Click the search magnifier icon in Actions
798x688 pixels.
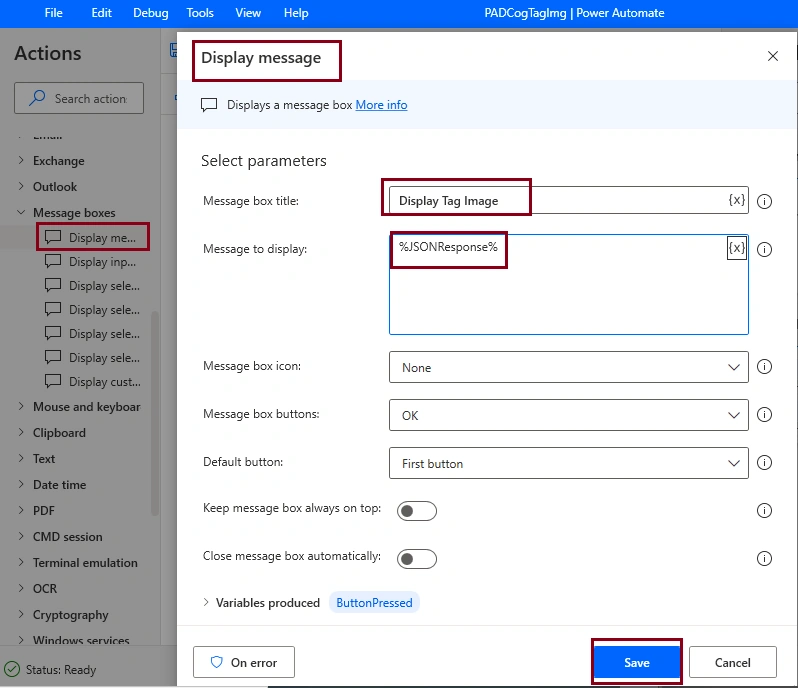37,98
